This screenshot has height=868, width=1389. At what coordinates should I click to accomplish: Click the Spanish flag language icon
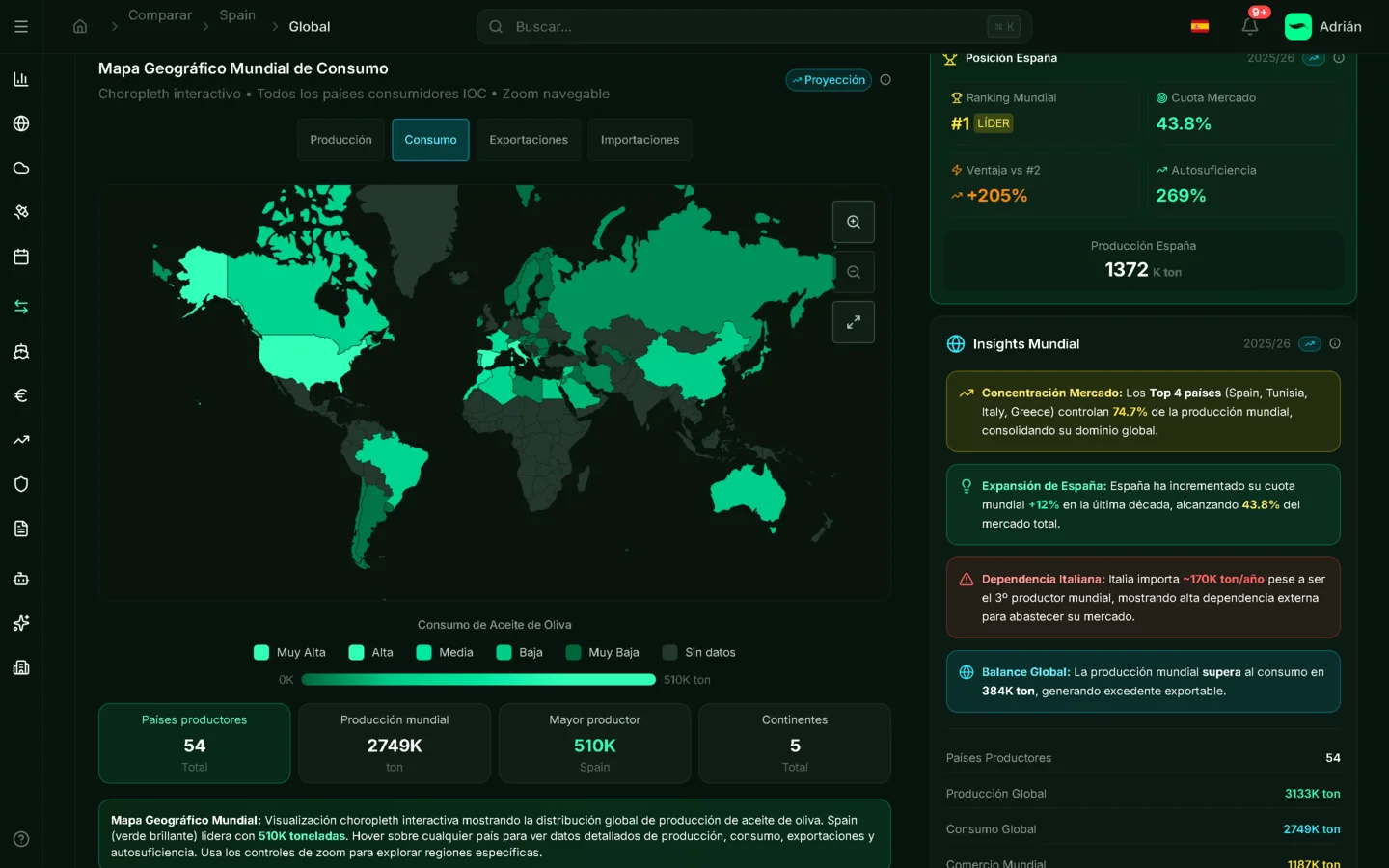(x=1200, y=27)
